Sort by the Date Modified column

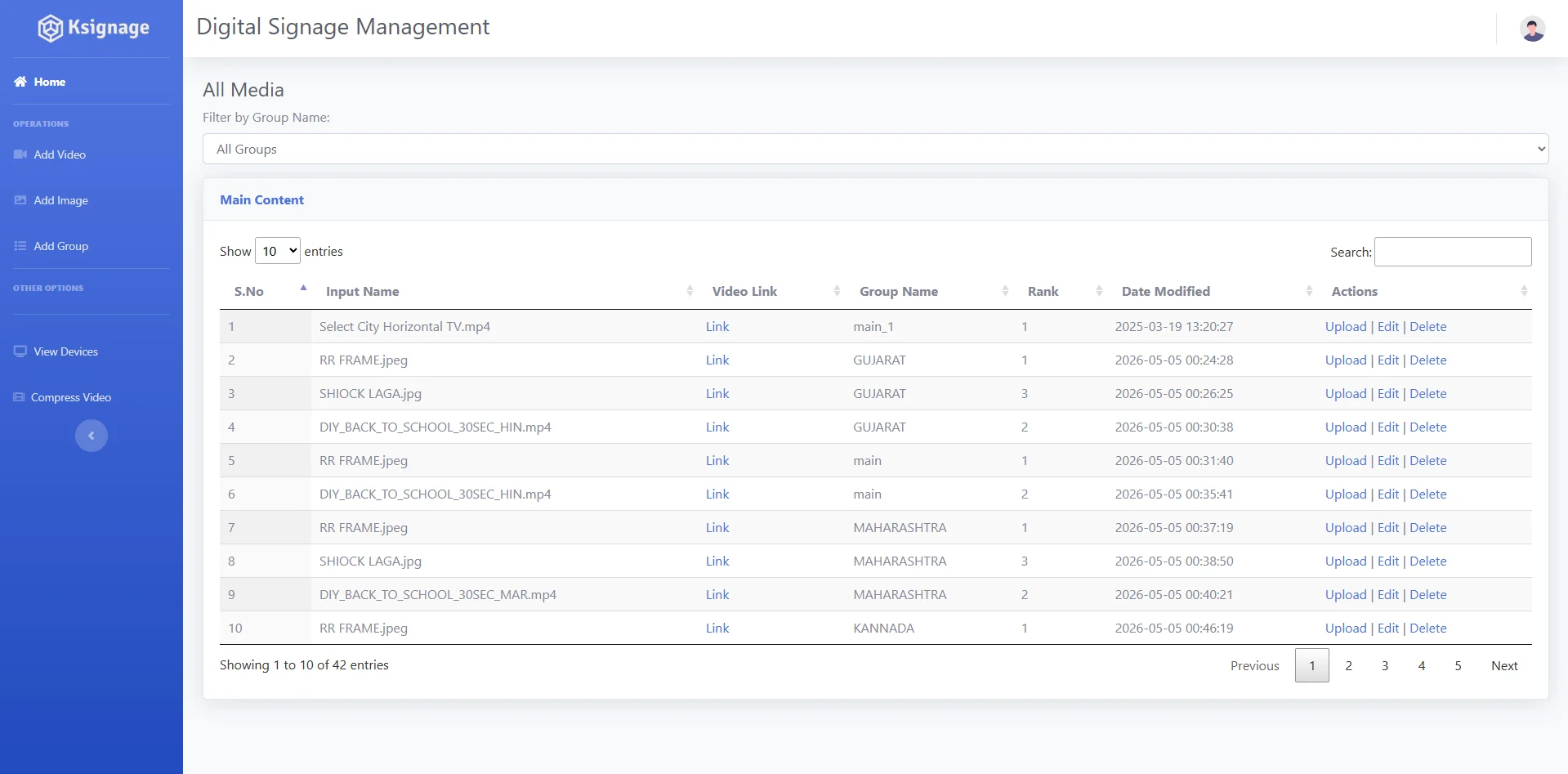point(1212,291)
